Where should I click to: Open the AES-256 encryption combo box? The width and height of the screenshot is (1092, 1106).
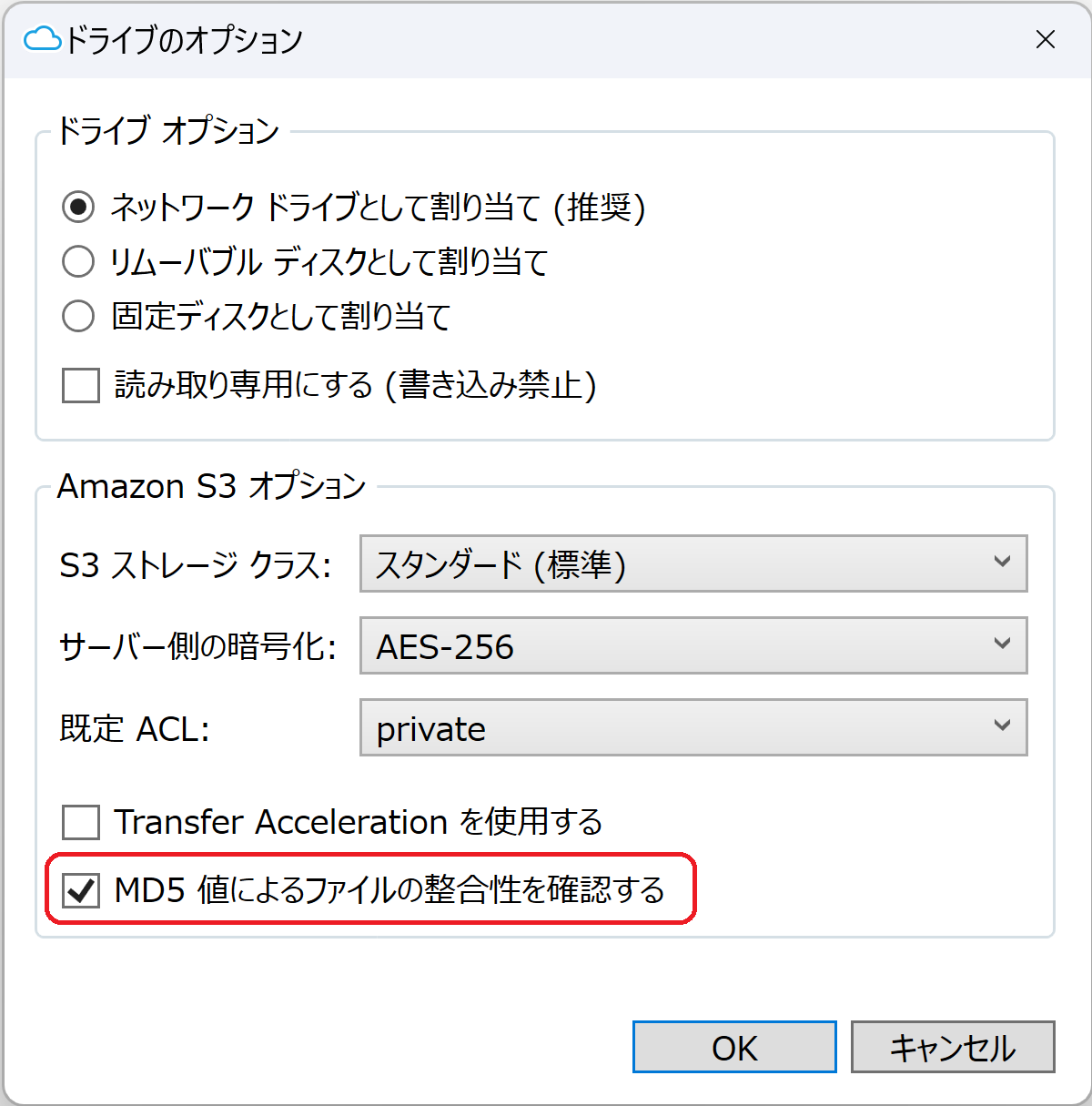click(x=693, y=645)
